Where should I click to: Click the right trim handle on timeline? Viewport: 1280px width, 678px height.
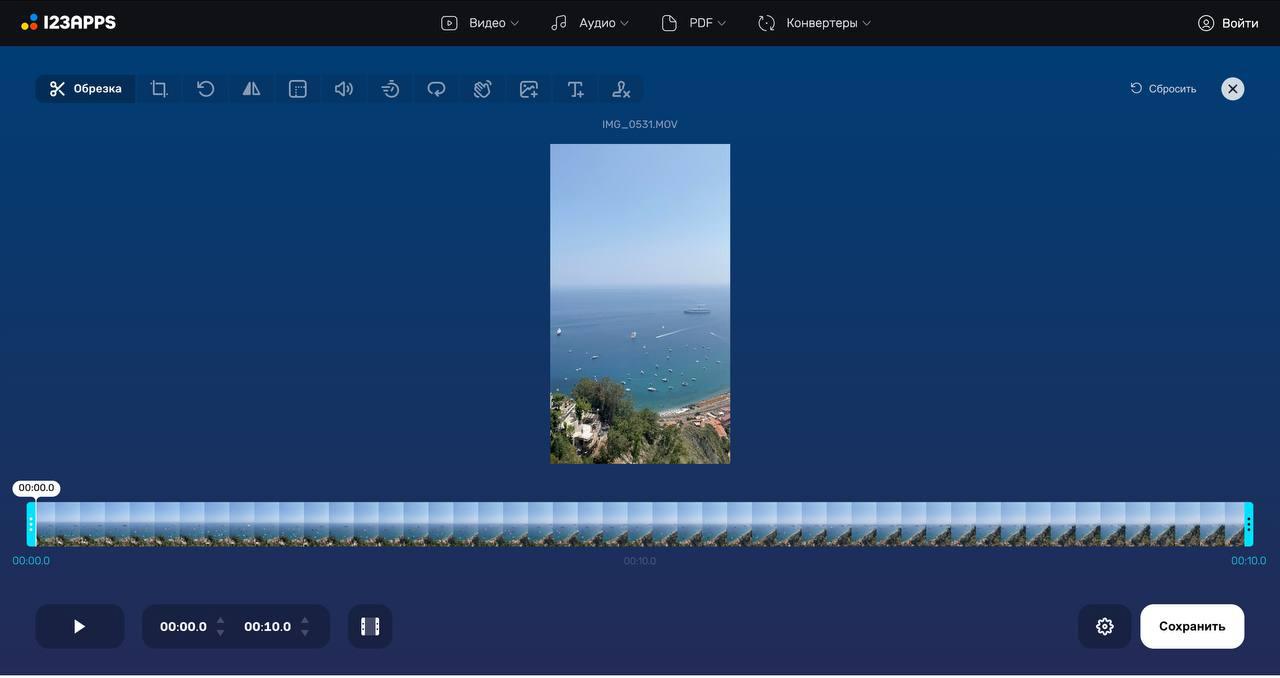click(x=1248, y=524)
